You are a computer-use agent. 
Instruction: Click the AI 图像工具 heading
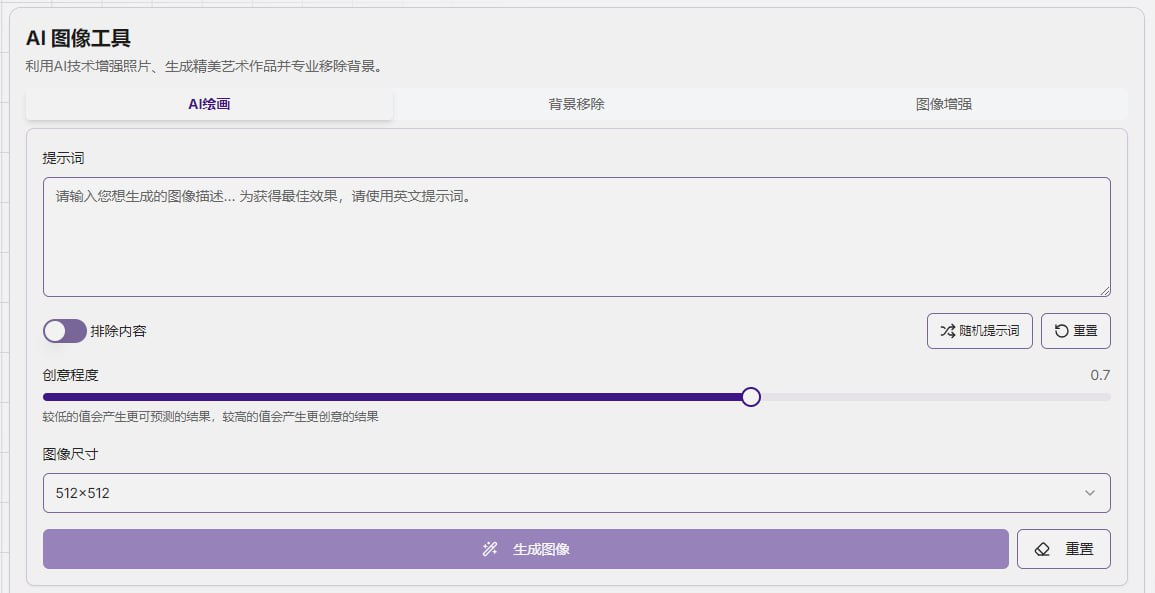(78, 39)
